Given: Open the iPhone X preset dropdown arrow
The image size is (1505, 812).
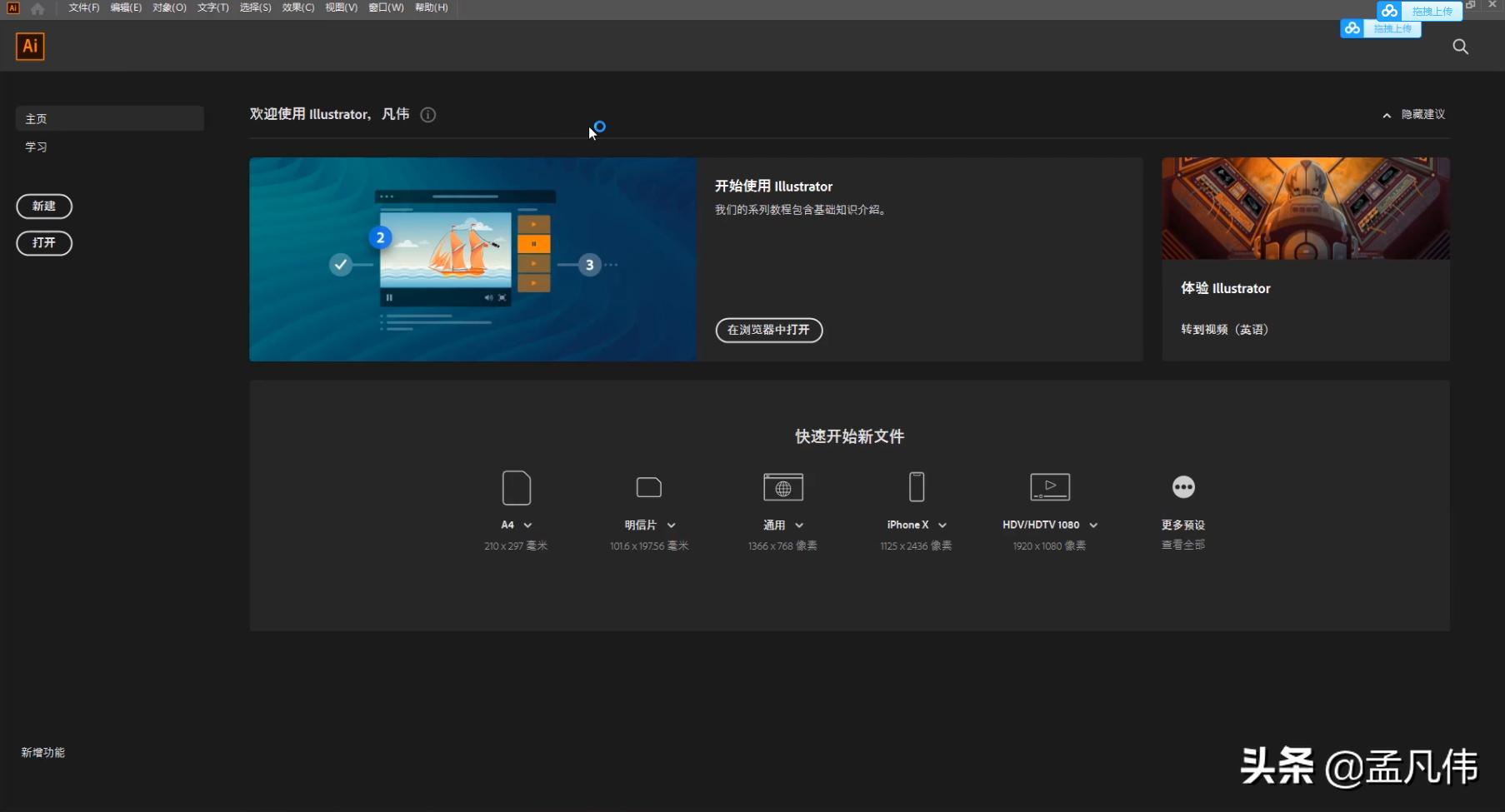Looking at the screenshot, I should click(x=942, y=525).
